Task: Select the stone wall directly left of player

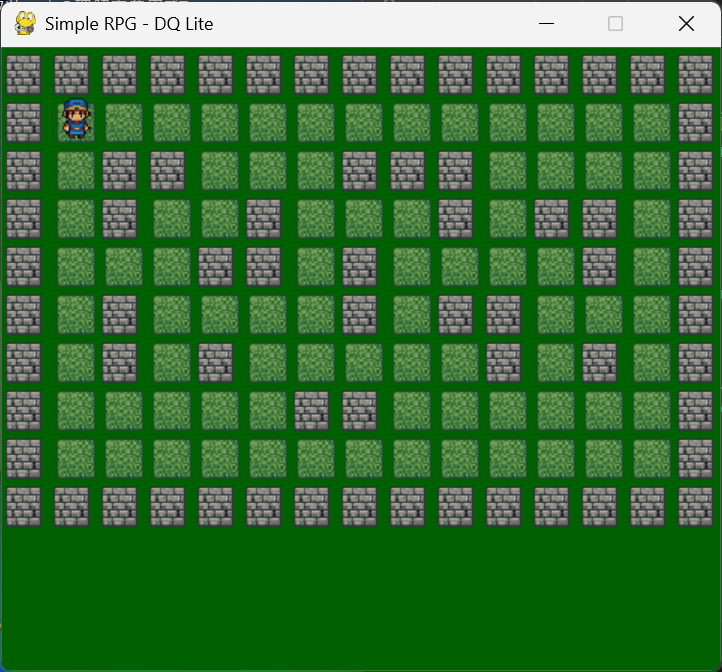Action: click(x=23, y=122)
